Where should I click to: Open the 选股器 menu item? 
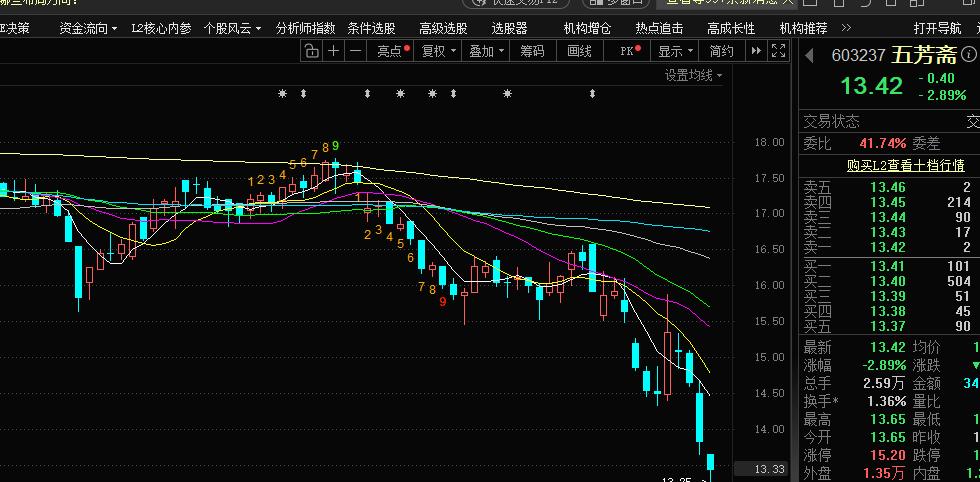[x=509, y=28]
